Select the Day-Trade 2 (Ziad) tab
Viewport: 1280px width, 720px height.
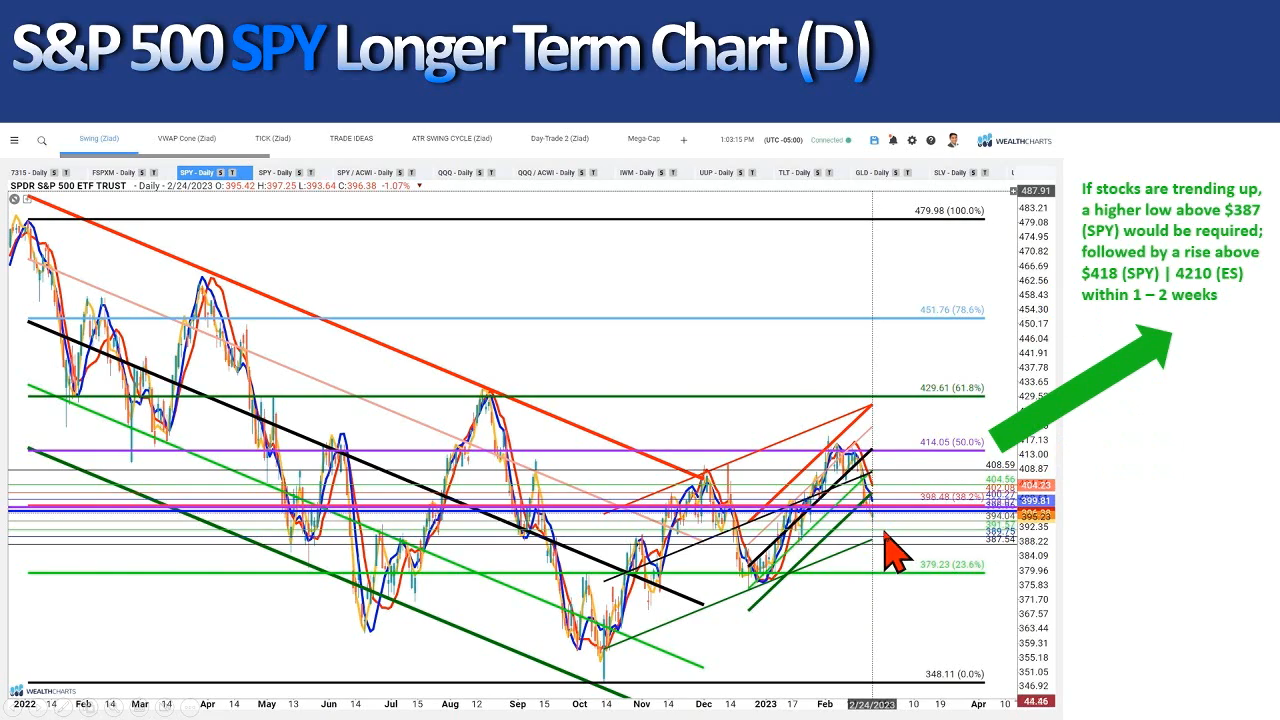(x=560, y=139)
